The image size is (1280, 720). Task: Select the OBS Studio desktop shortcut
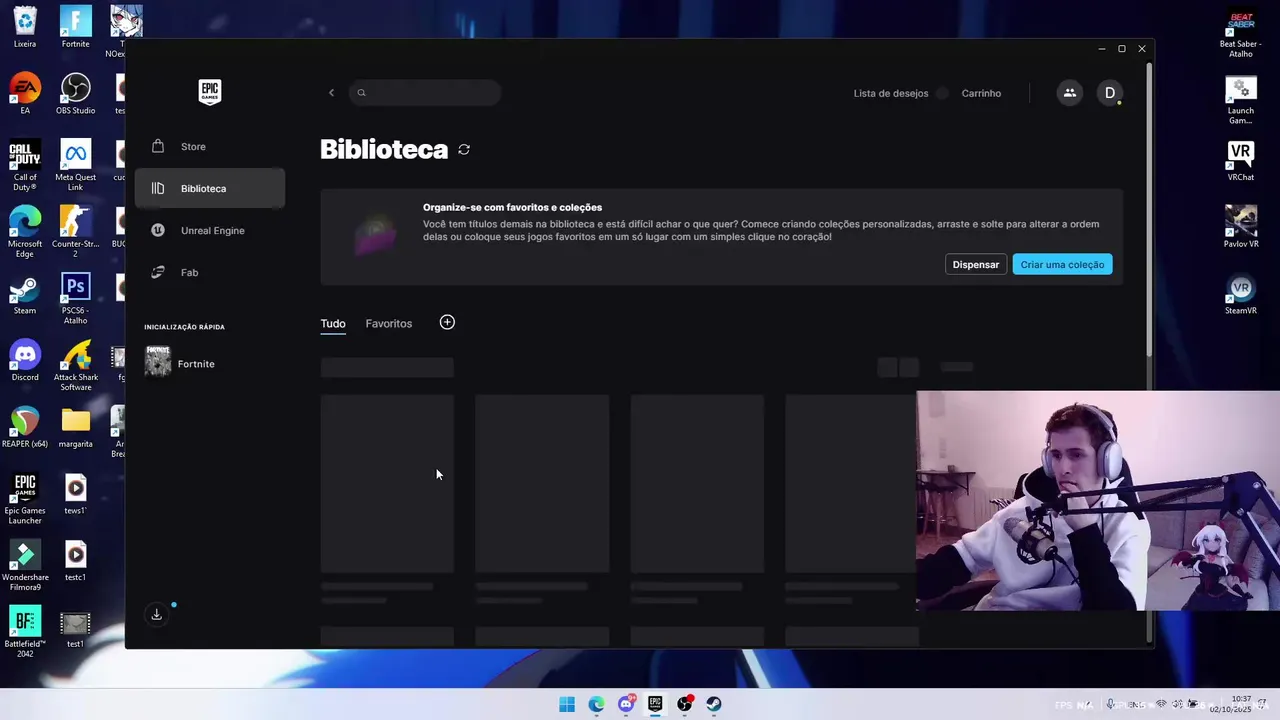(75, 94)
